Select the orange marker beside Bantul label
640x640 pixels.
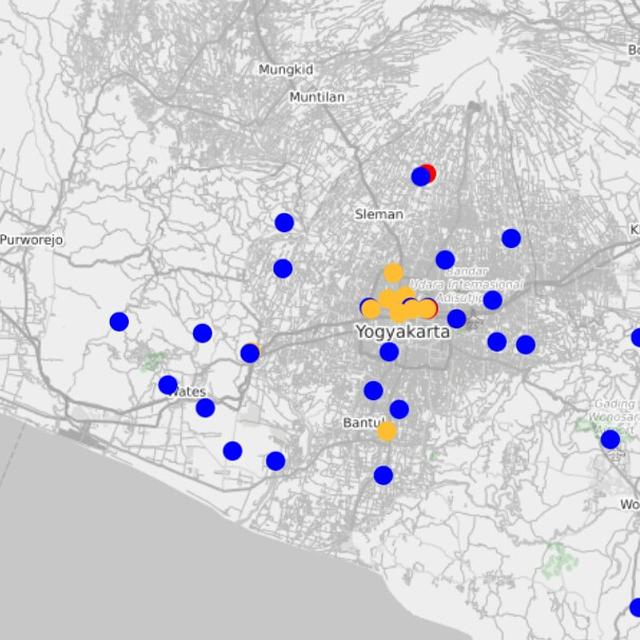(x=386, y=431)
